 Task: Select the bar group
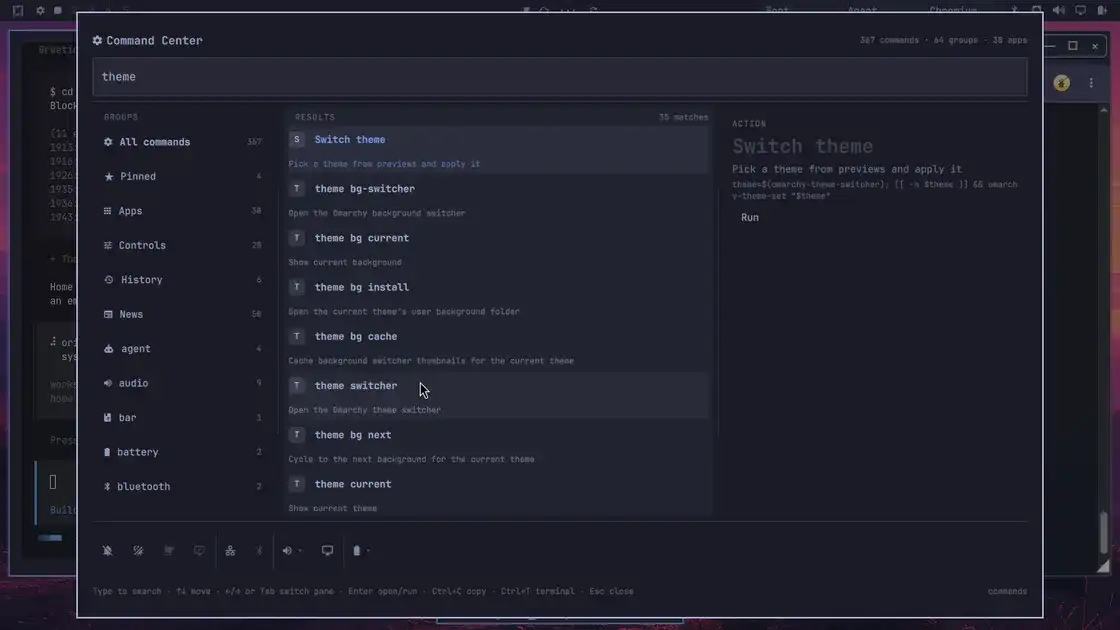(x=183, y=417)
